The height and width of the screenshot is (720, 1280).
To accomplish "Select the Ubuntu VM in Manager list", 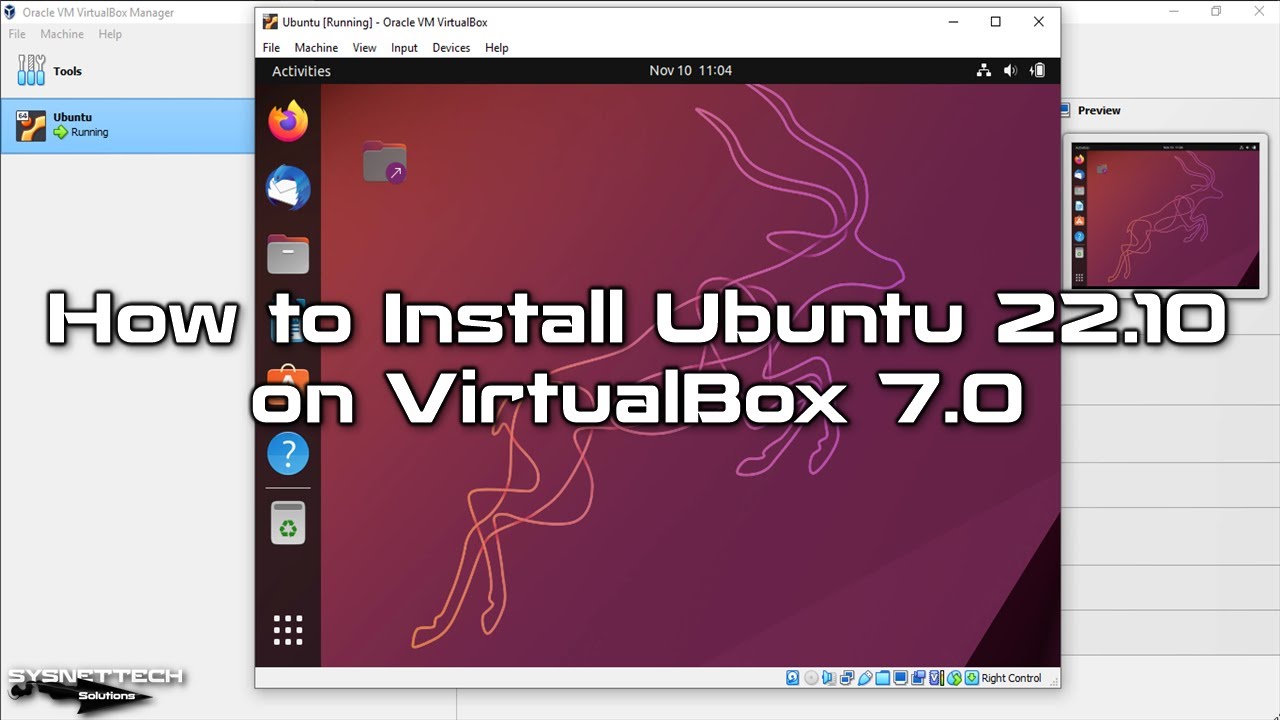I will (x=128, y=125).
